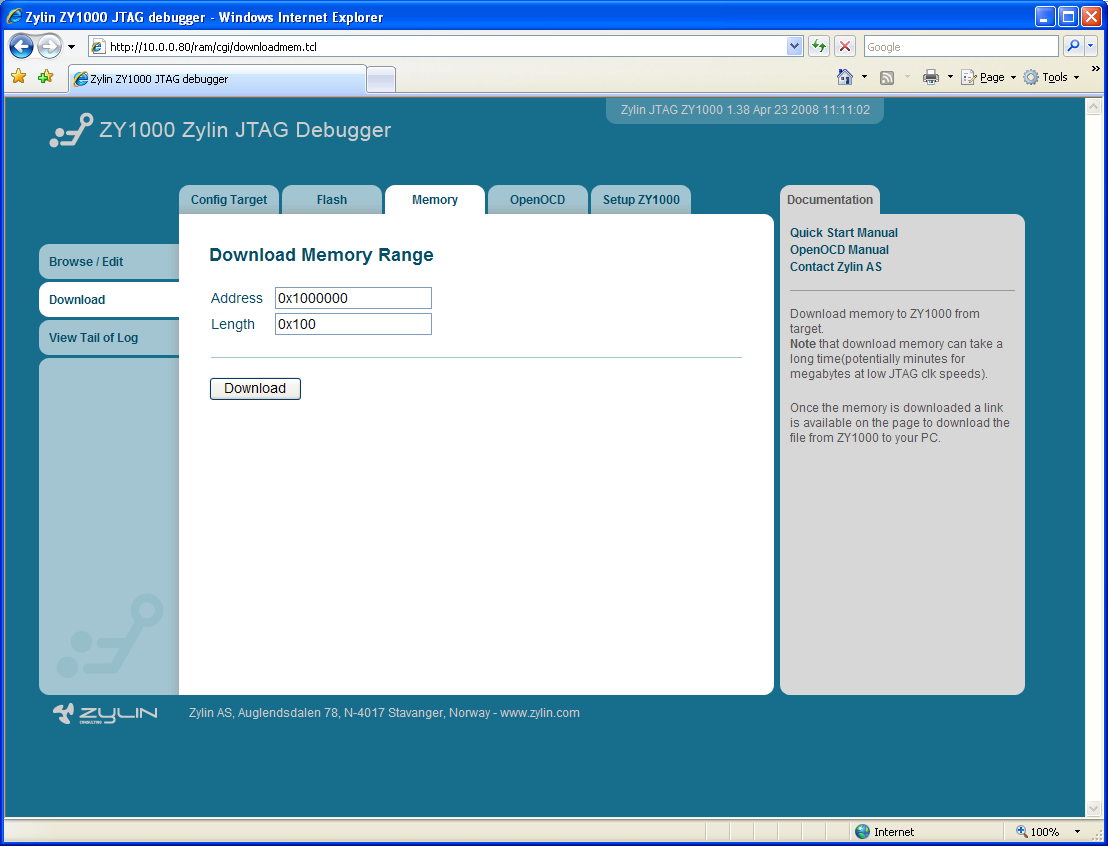Open the Page menu
Screen dimensions: 1108x846
coord(988,77)
